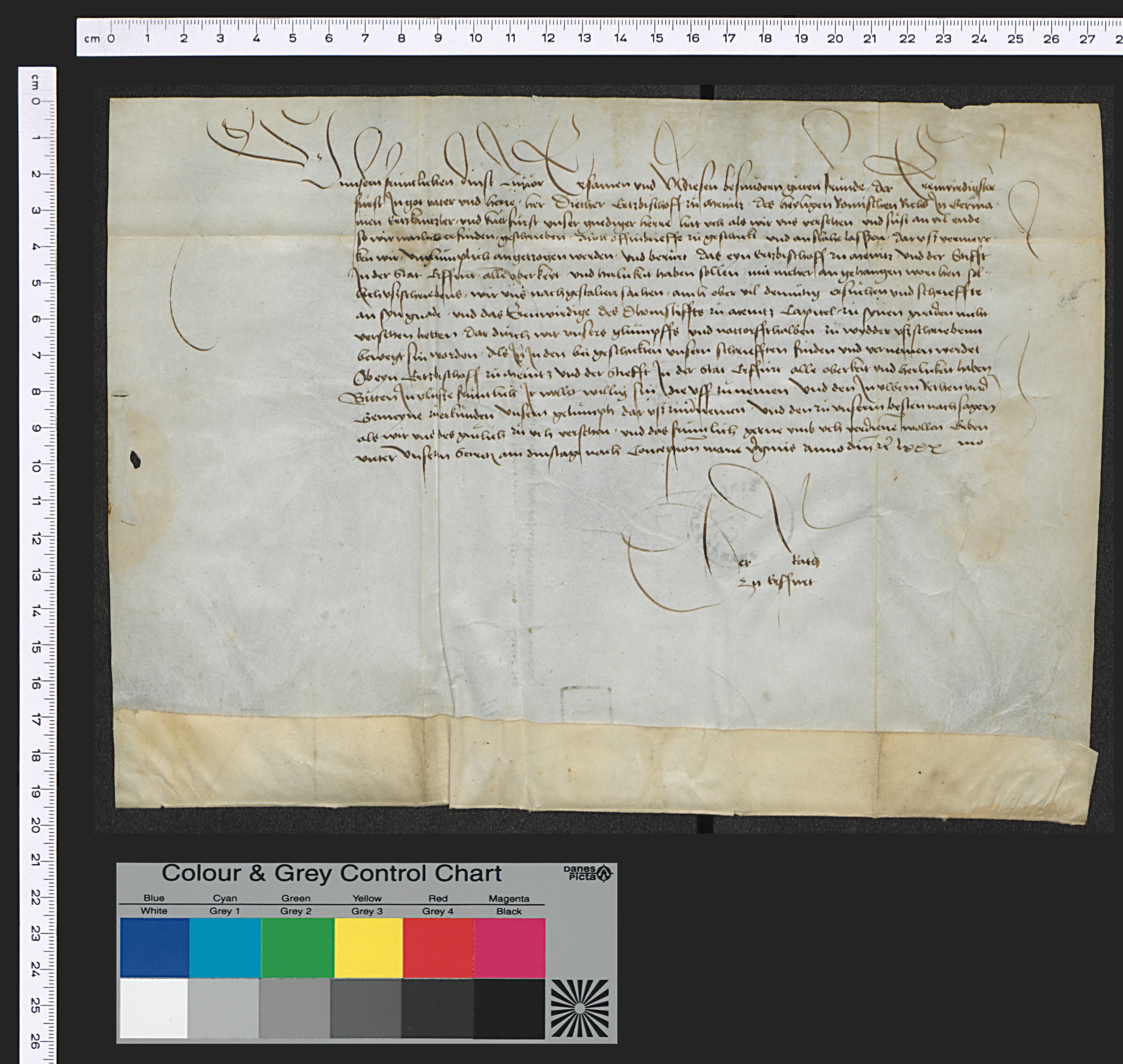
Task: Click the Danes Picta logo
Action: click(x=588, y=873)
